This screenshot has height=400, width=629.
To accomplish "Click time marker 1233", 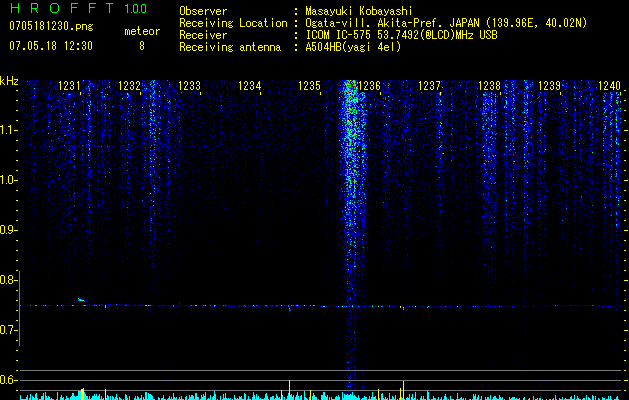I will pyautogui.click(x=189, y=86).
